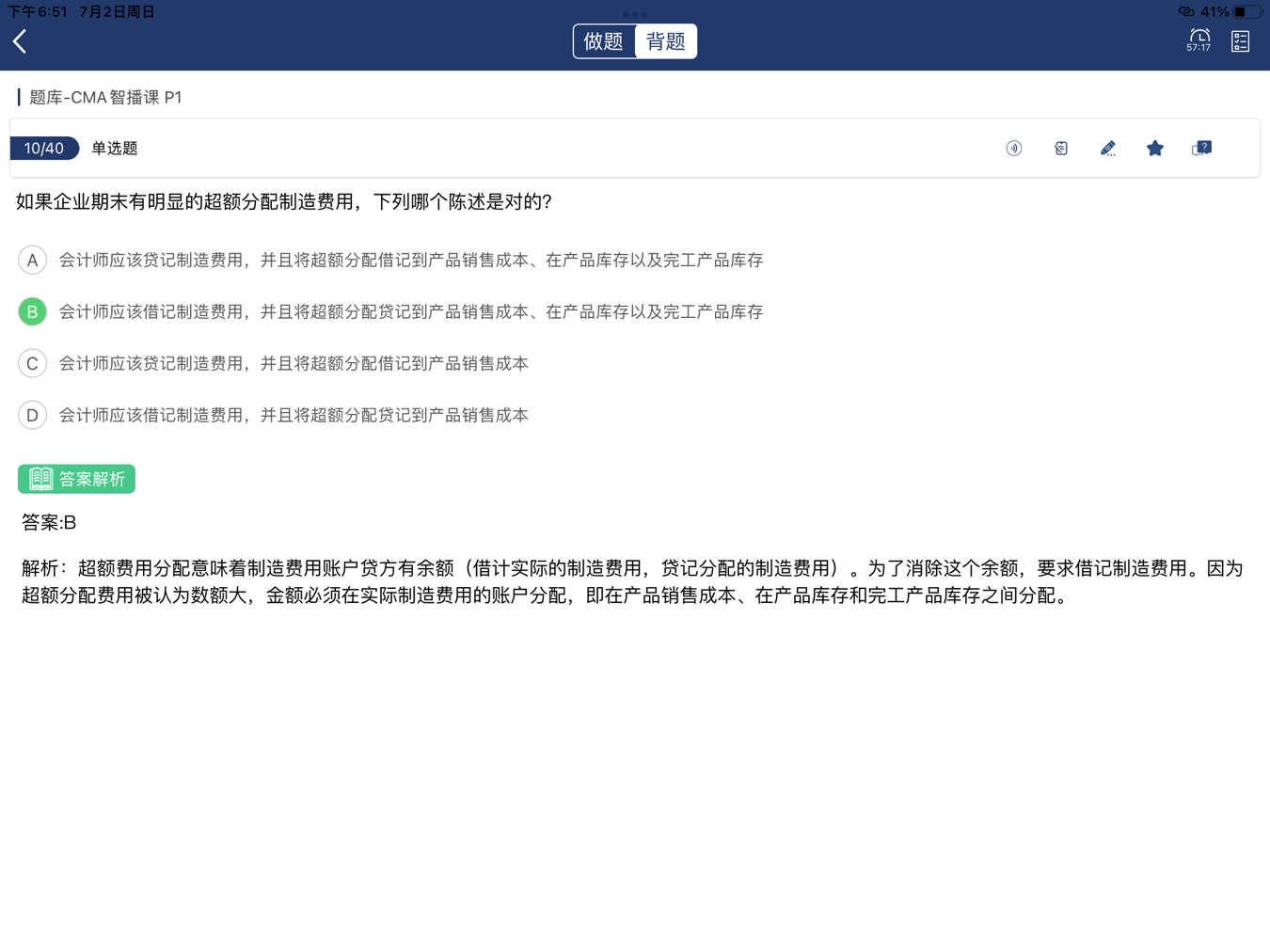Tap the 答案解析 green button
The image size is (1270, 952).
(x=76, y=479)
